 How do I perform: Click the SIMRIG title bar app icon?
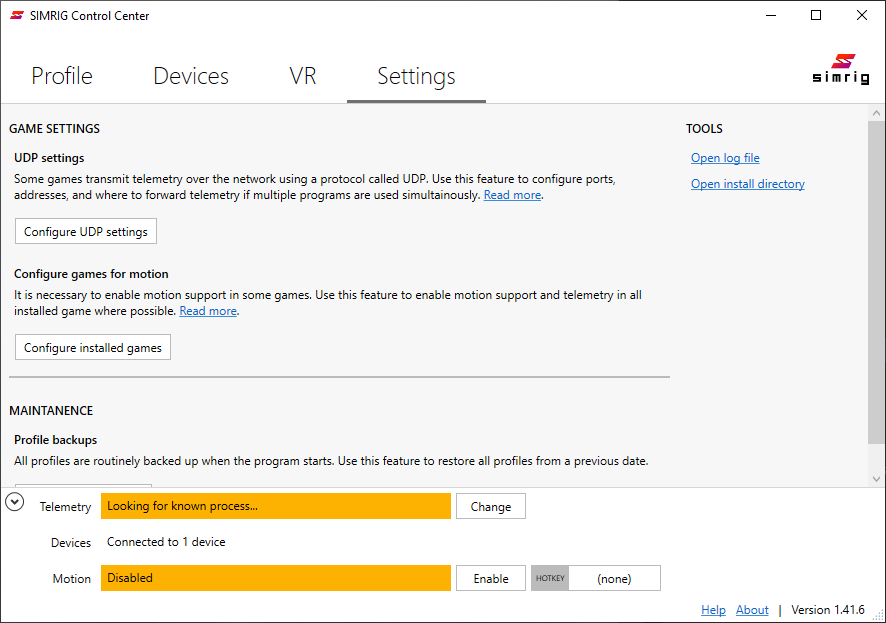point(16,15)
